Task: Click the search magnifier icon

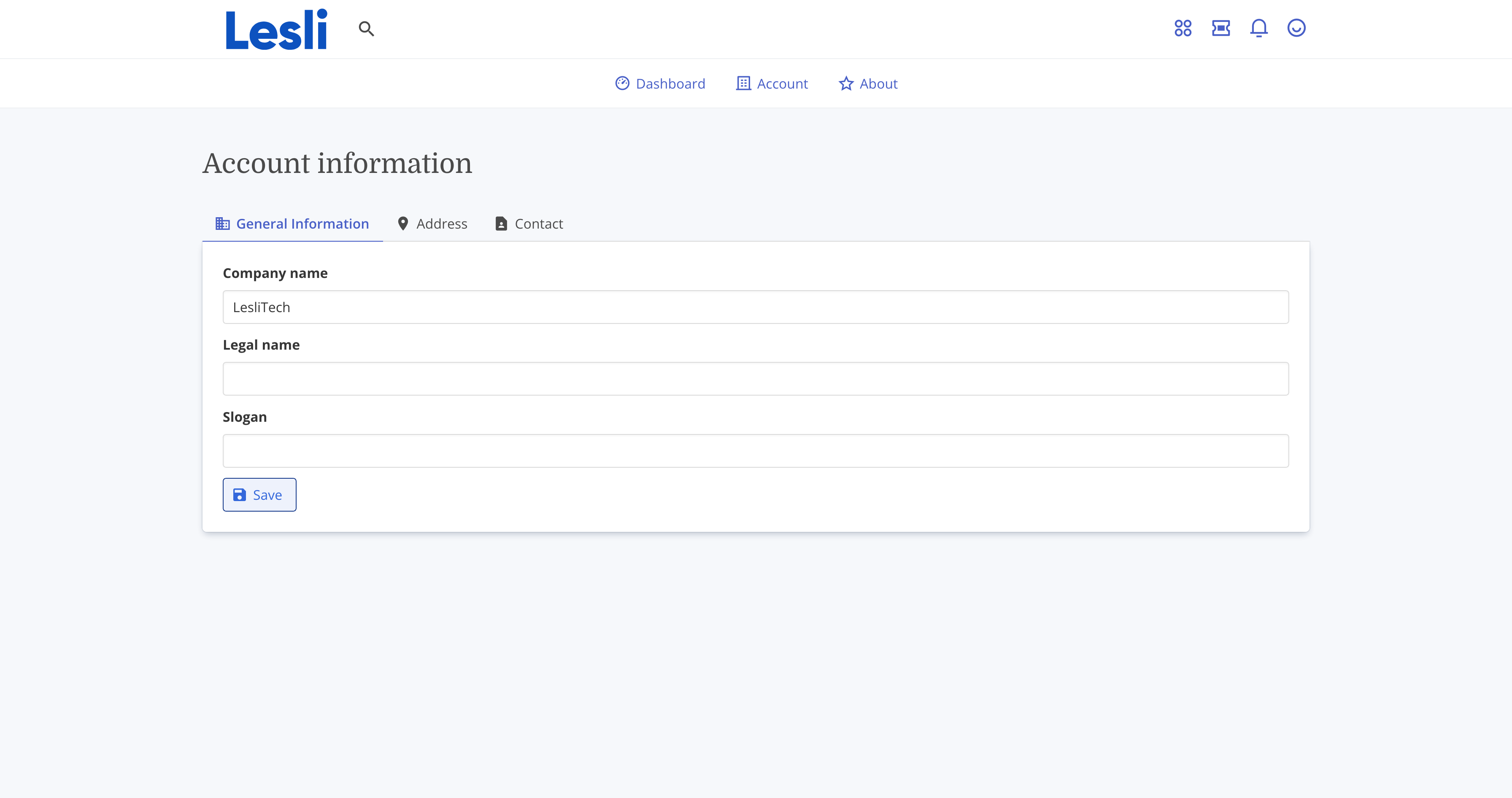Action: pos(367,29)
